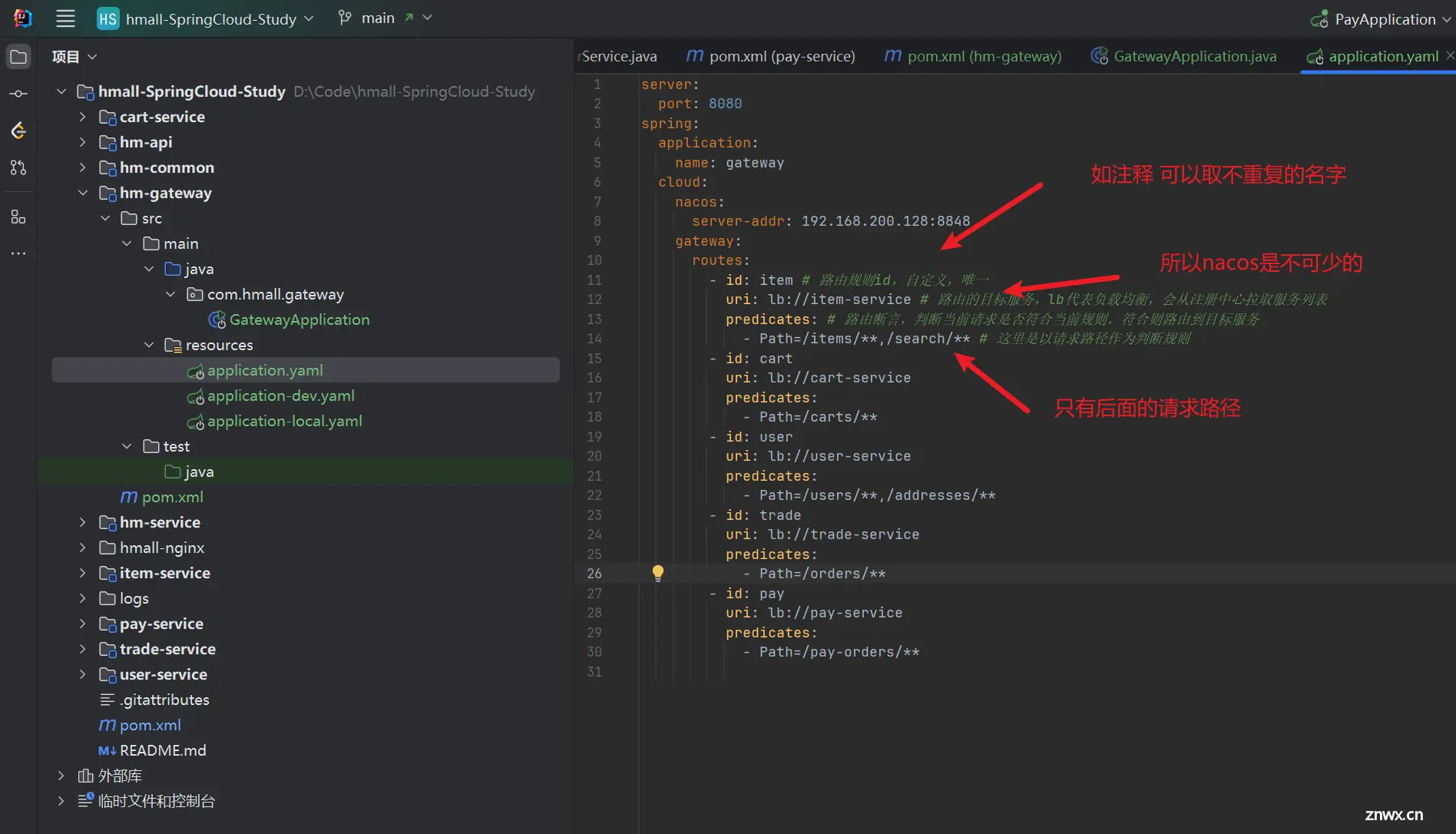Click 'id: trade' on line 23
This screenshot has width=1456, height=834.
[763, 515]
